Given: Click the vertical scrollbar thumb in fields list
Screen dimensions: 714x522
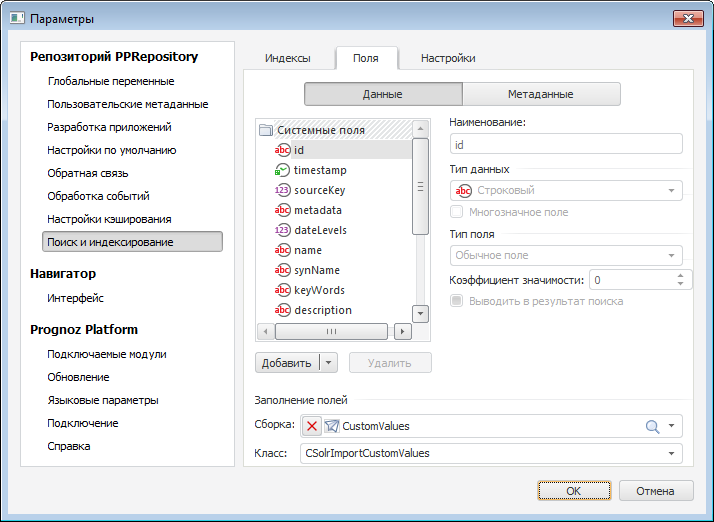Looking at the screenshot, I should coord(420,186).
